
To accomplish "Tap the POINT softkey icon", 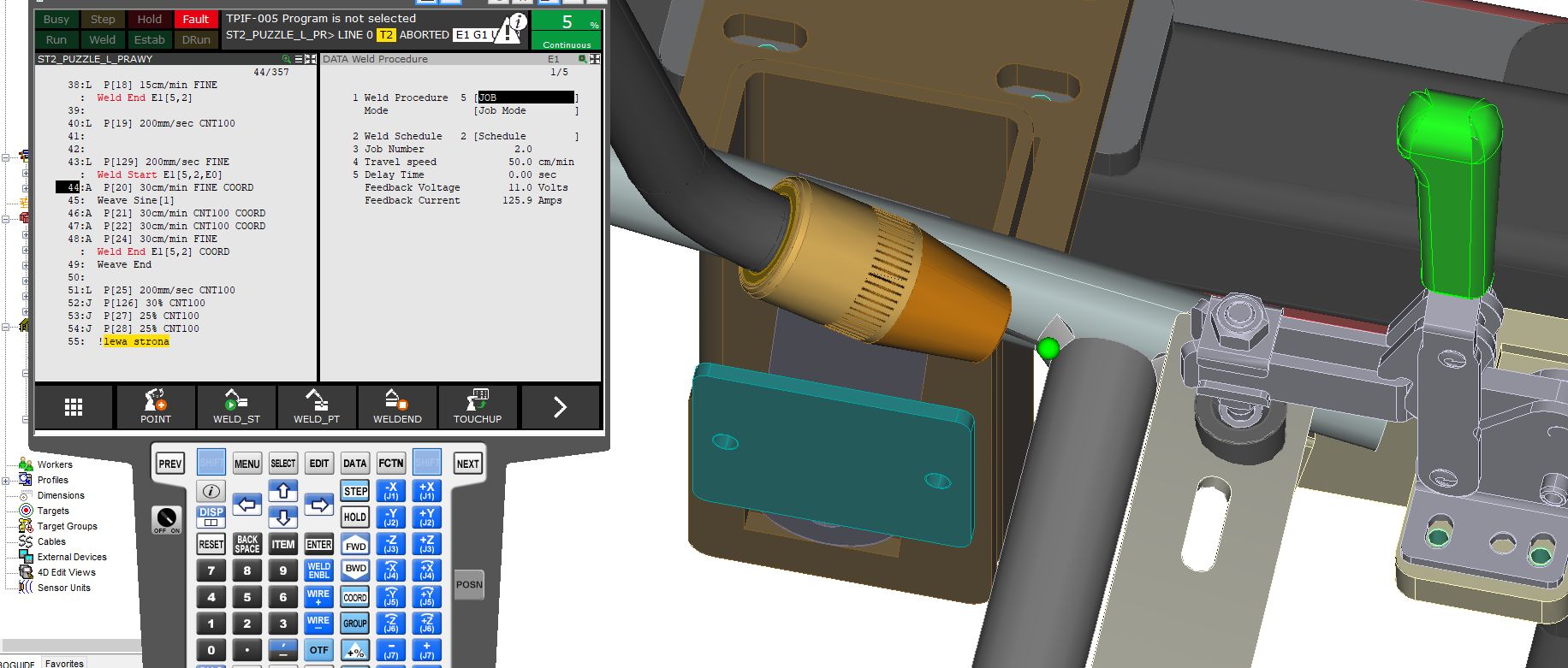I will [x=155, y=405].
